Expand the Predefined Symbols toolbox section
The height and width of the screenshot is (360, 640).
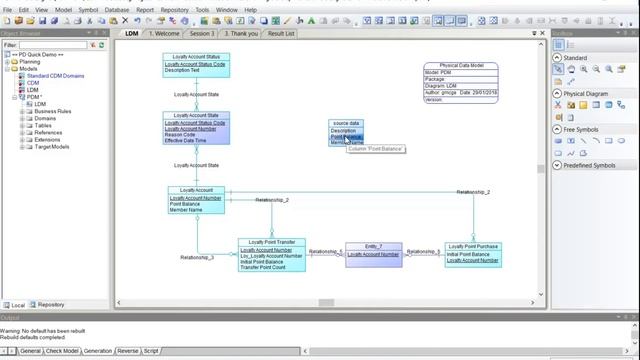point(557,165)
